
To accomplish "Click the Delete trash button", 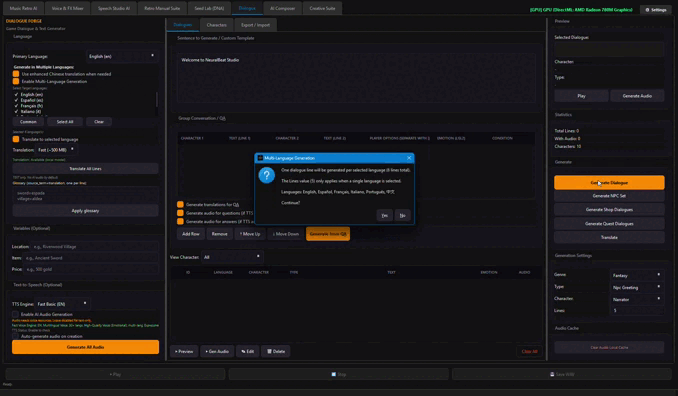I will (276, 351).
